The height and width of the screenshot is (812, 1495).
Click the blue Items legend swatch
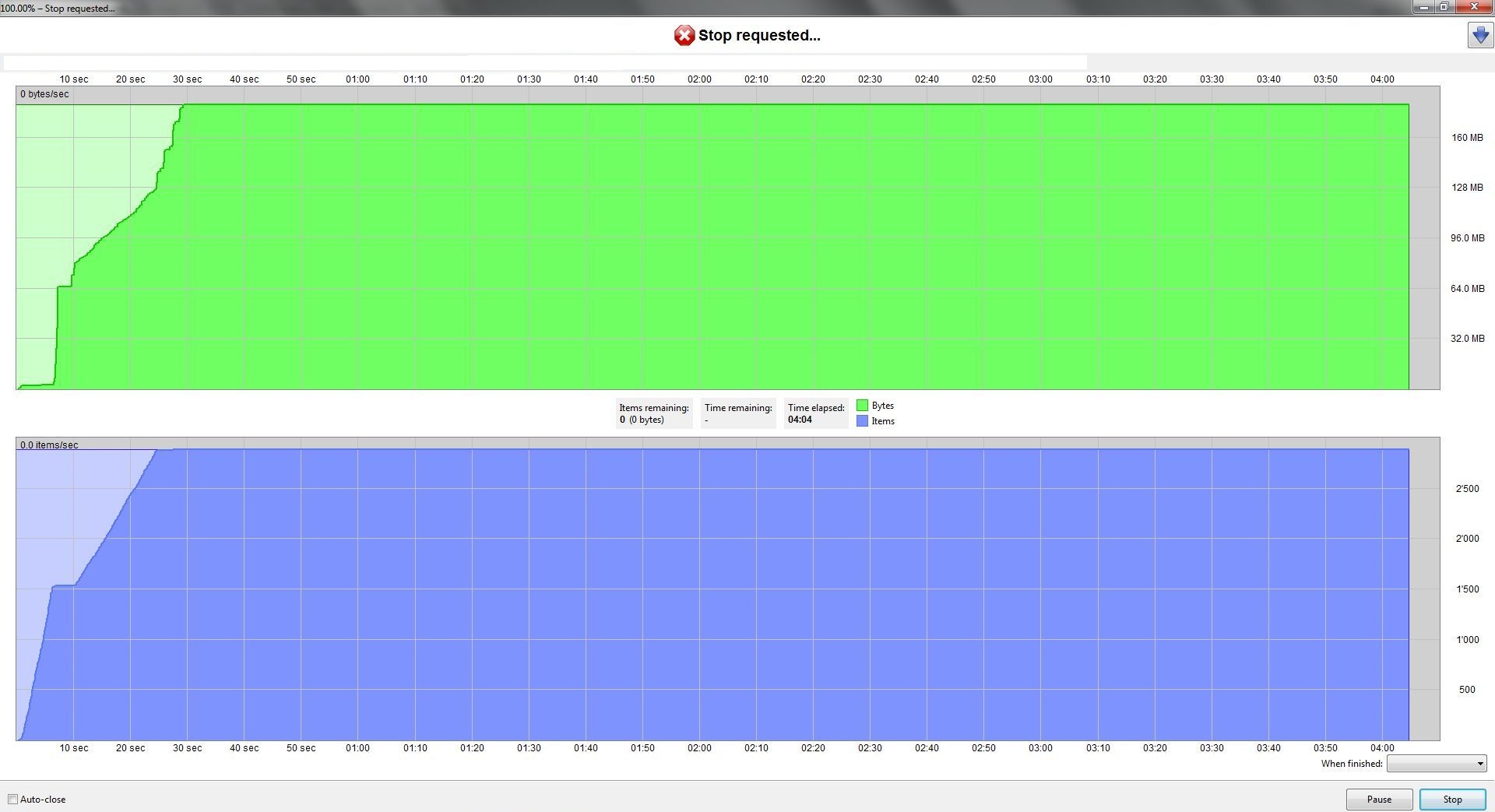[x=862, y=421]
